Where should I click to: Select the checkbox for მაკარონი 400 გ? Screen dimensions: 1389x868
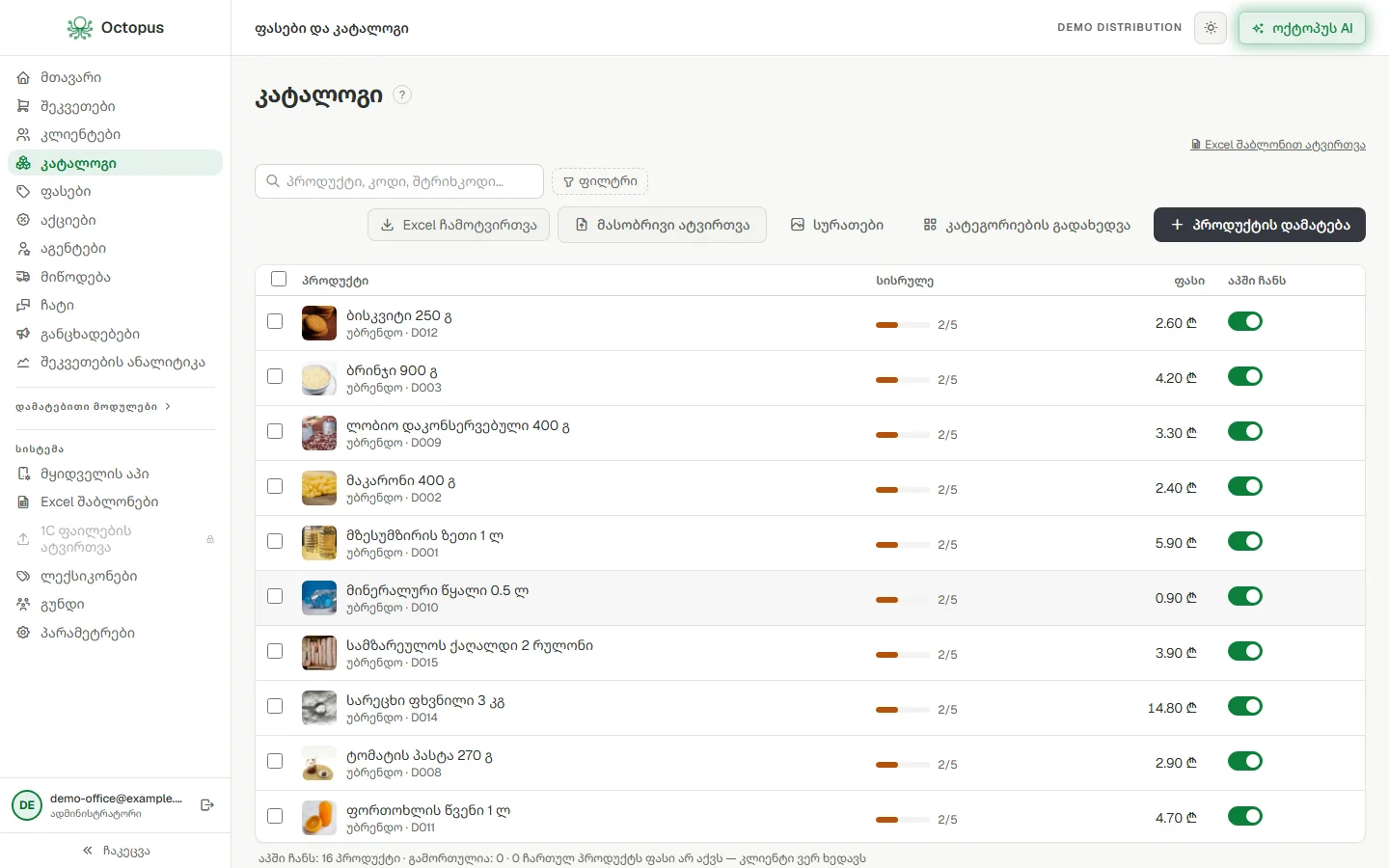pos(275,486)
